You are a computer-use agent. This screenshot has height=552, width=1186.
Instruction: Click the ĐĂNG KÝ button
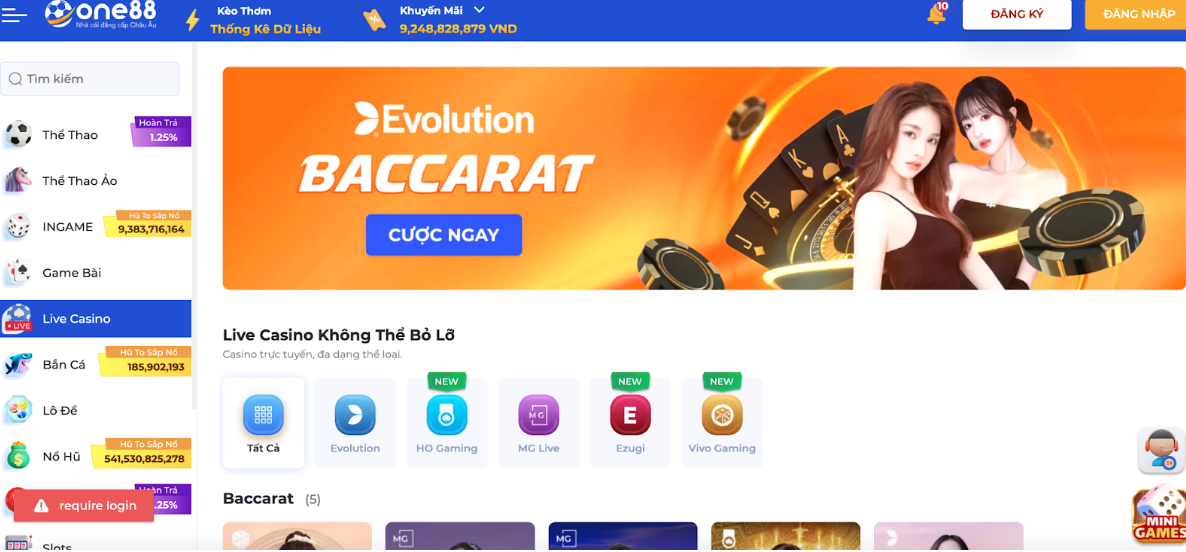(x=1017, y=14)
